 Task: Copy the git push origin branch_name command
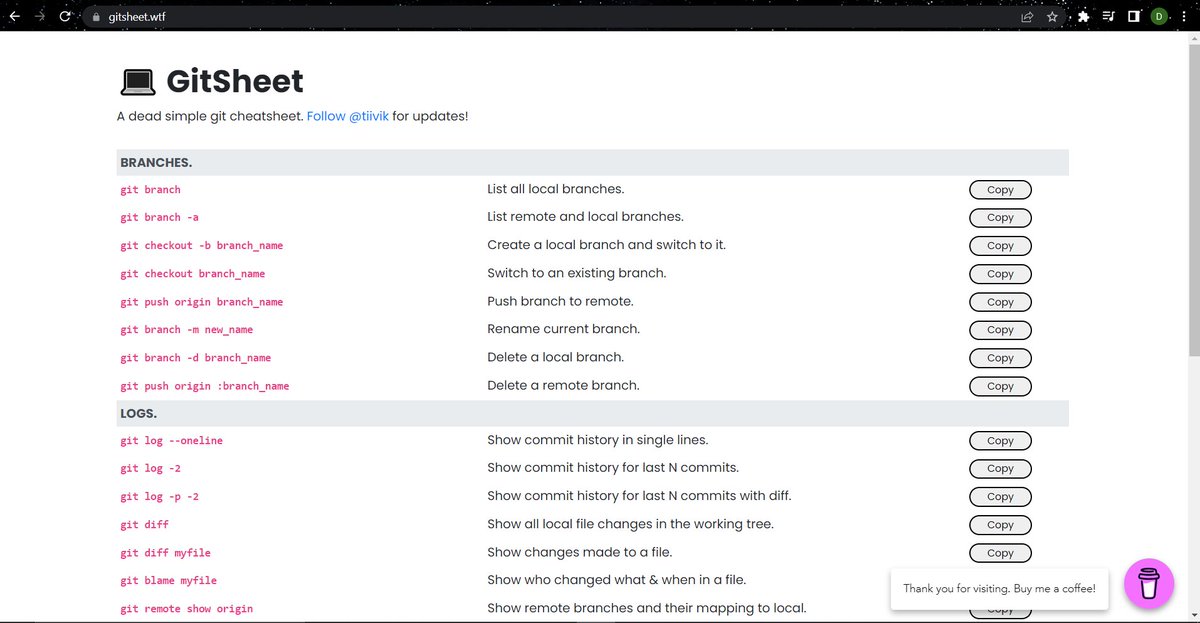pyautogui.click(x=1000, y=302)
